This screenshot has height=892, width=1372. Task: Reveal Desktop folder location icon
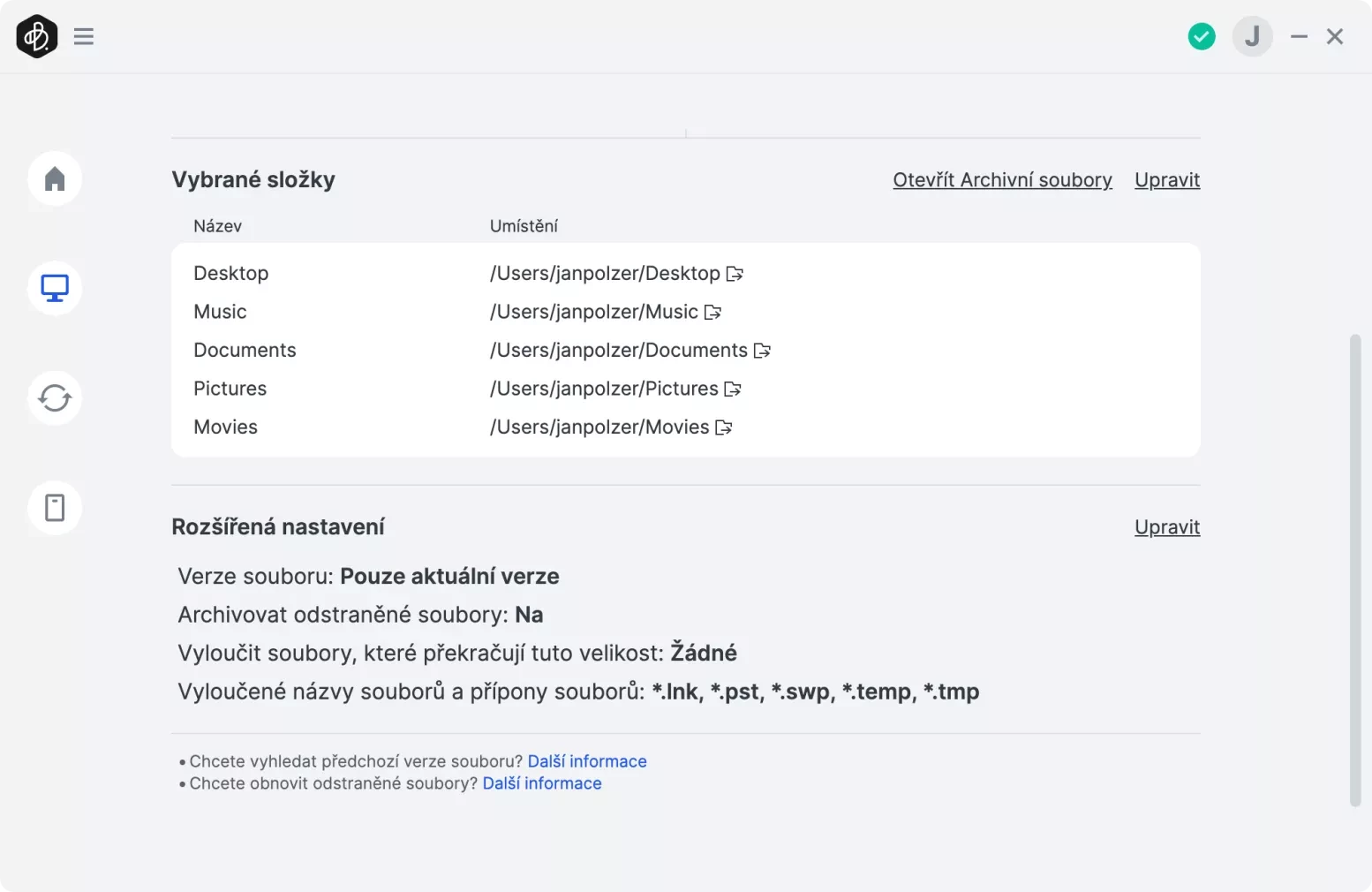[x=735, y=274]
